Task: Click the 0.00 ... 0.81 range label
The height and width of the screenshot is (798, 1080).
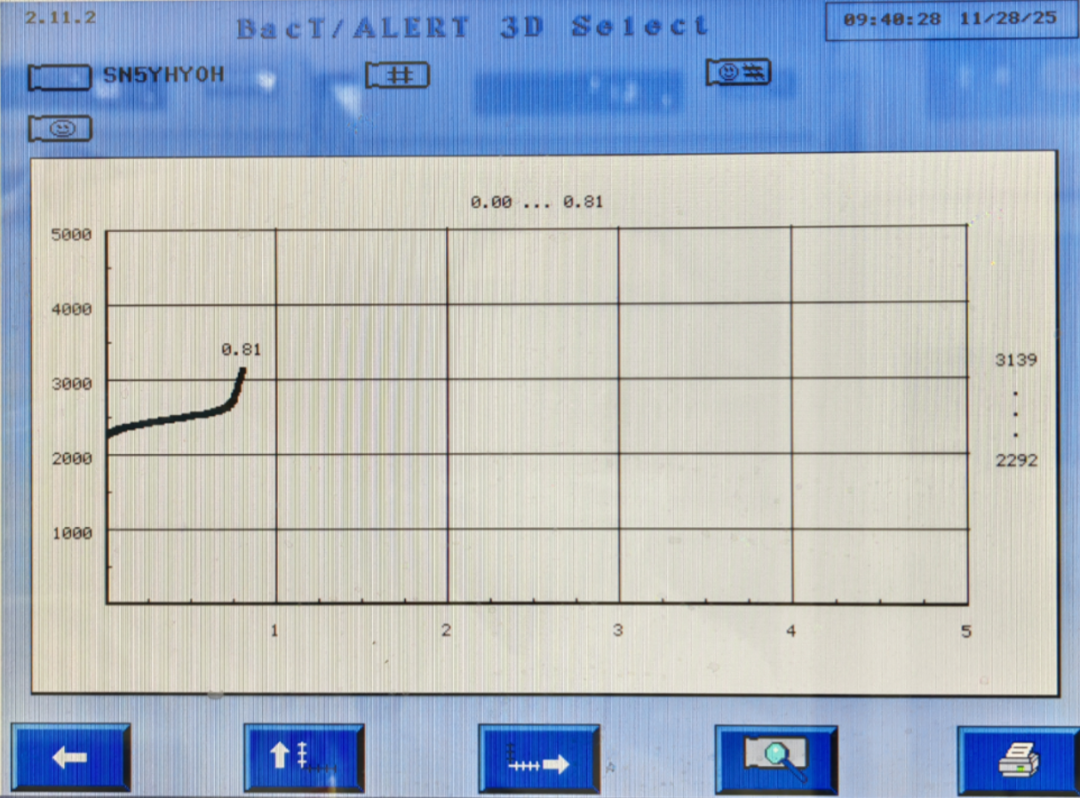Action: coord(537,202)
